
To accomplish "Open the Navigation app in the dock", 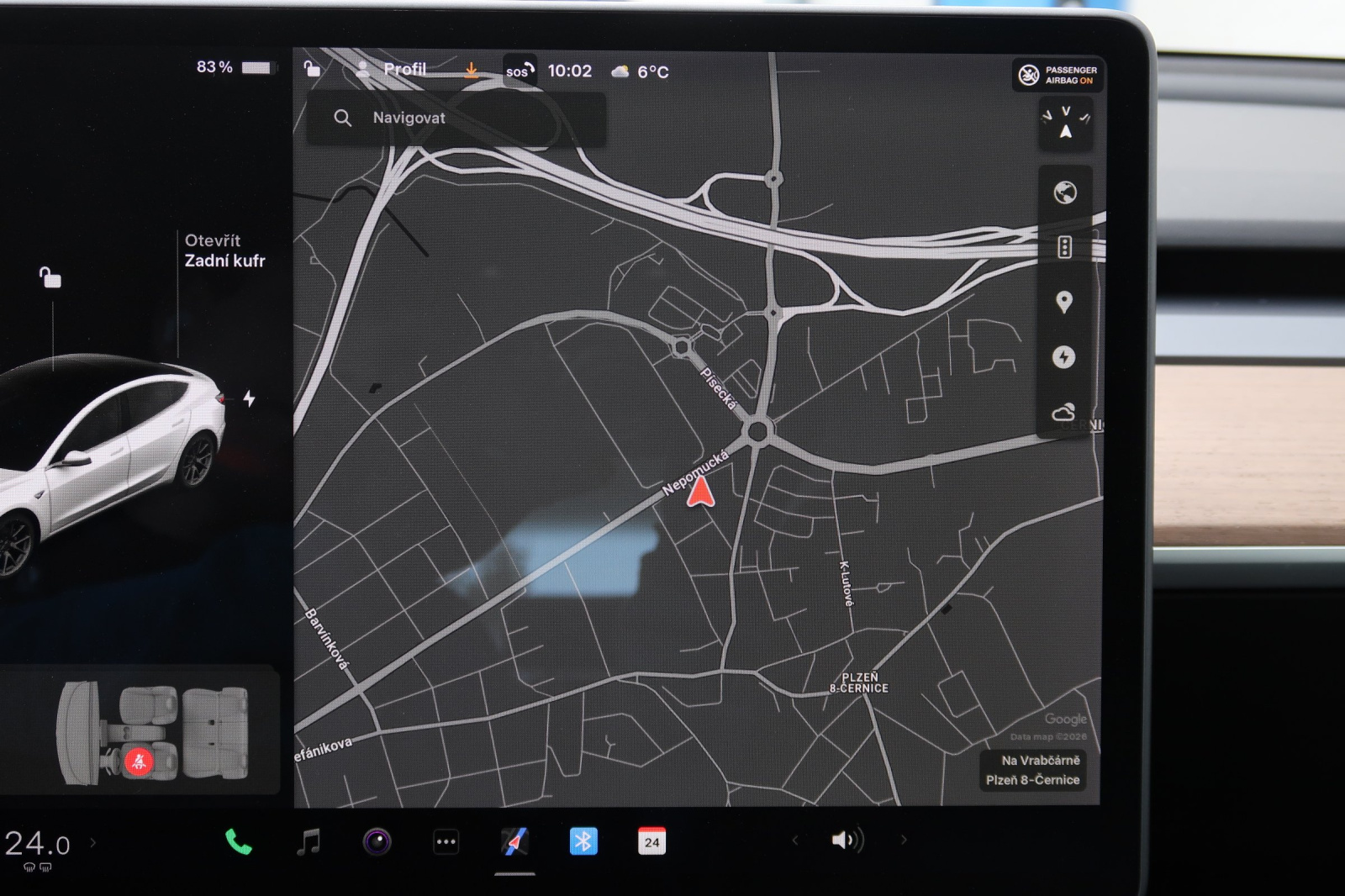I will point(514,841).
